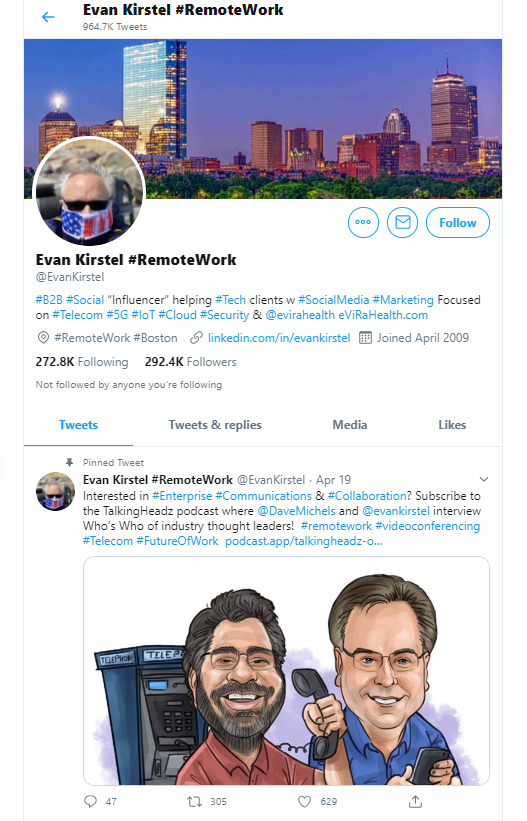Share the pinned tweet
527x821 pixels.
pos(415,801)
